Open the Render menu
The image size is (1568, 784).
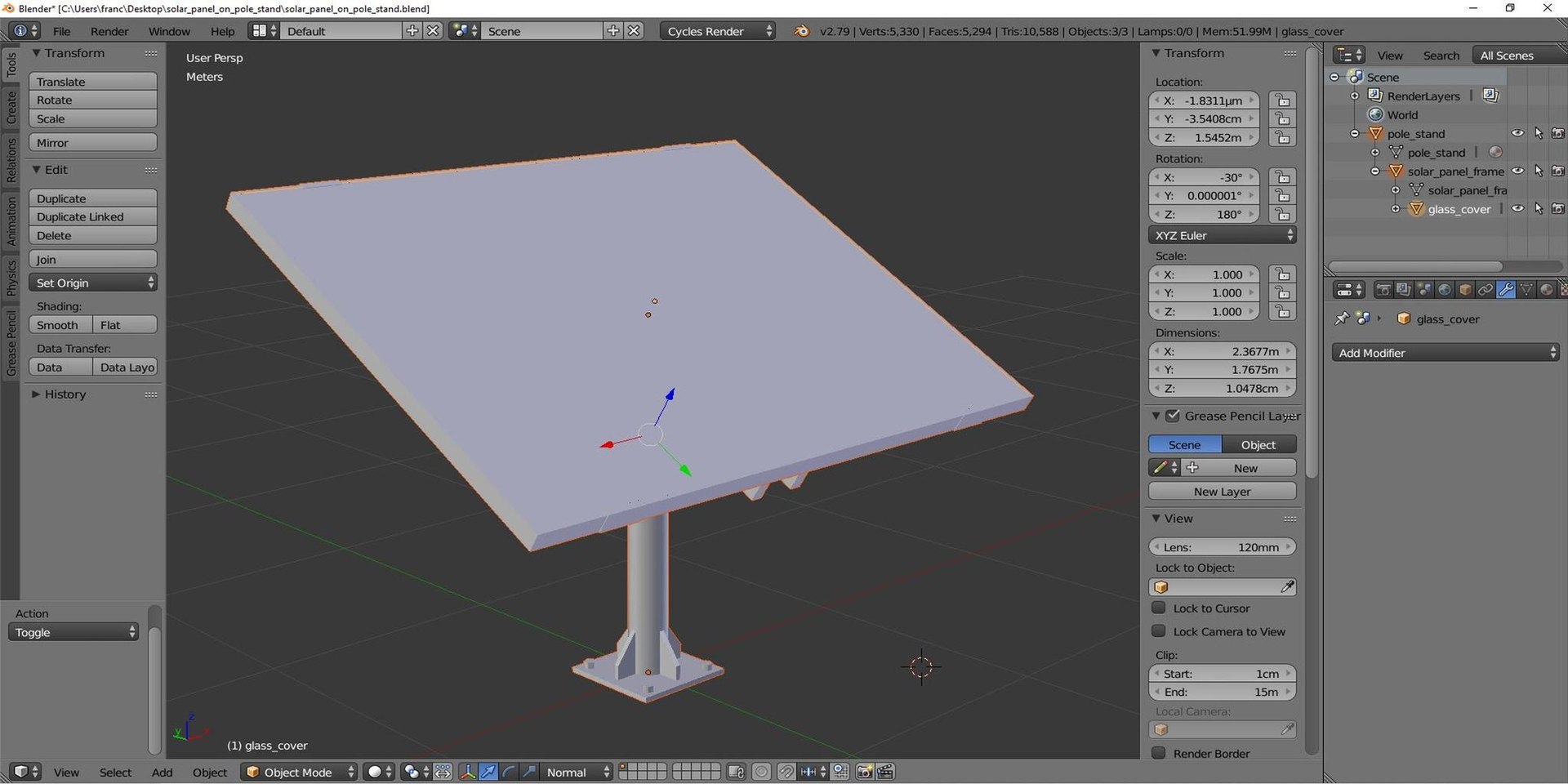(109, 31)
